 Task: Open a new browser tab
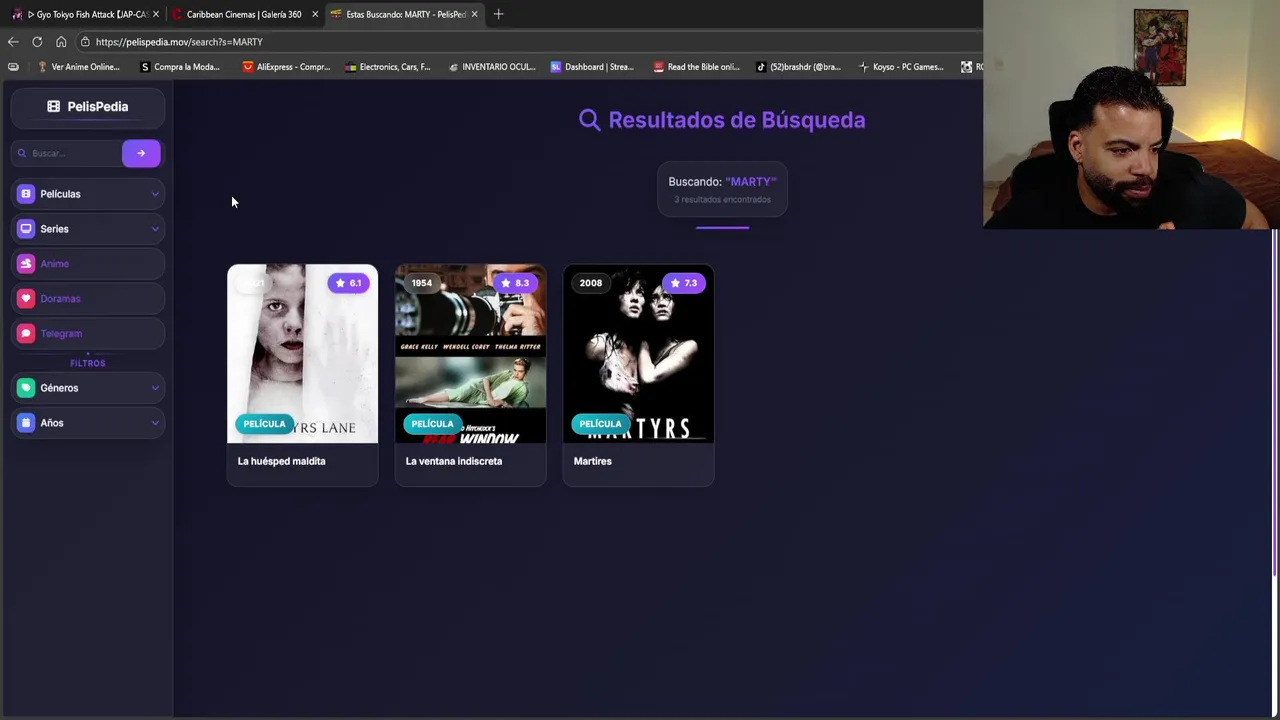pos(498,14)
